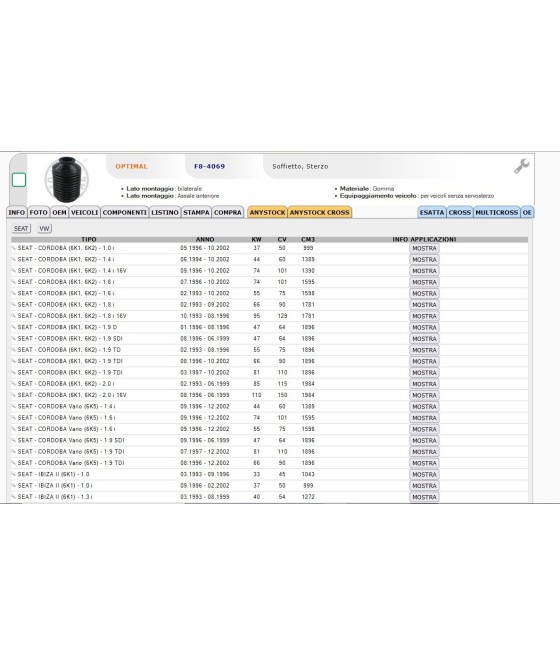Click magnifier icon for Cordoba 2.0 i 16V
This screenshot has height=655, width=560.
[x=14, y=395]
